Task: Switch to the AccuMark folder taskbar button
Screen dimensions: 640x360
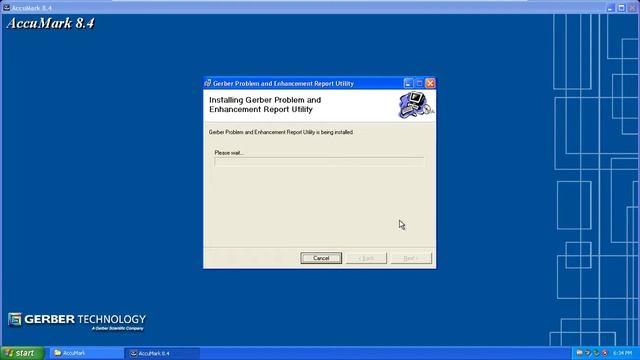Action: point(86,353)
